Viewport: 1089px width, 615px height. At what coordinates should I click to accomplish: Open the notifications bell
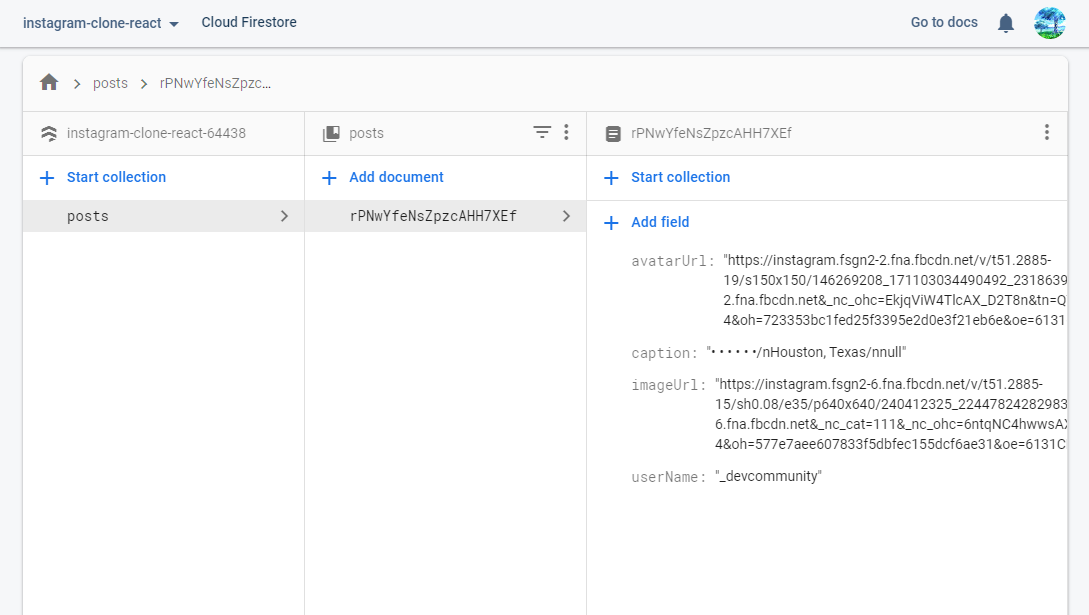point(1006,24)
